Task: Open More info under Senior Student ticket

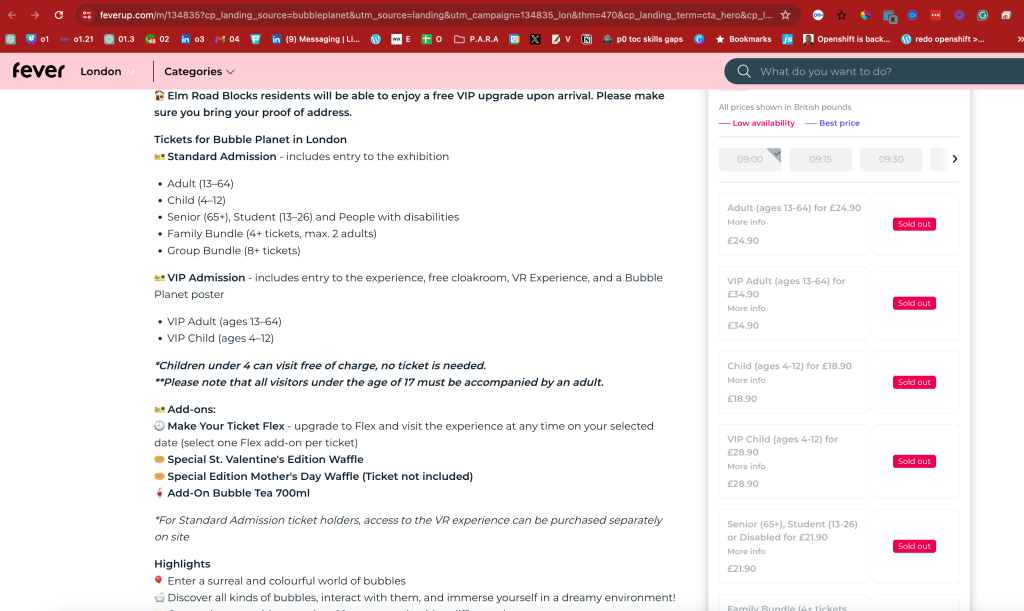Action: tap(746, 551)
